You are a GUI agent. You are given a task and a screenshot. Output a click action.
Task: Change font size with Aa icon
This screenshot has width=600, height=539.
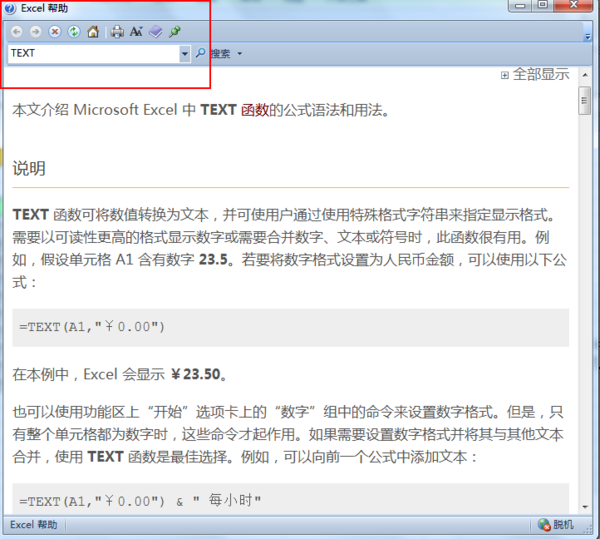pos(136,31)
